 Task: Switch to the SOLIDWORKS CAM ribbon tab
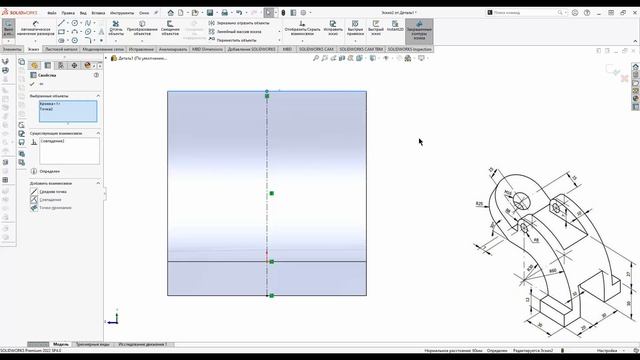(x=316, y=49)
